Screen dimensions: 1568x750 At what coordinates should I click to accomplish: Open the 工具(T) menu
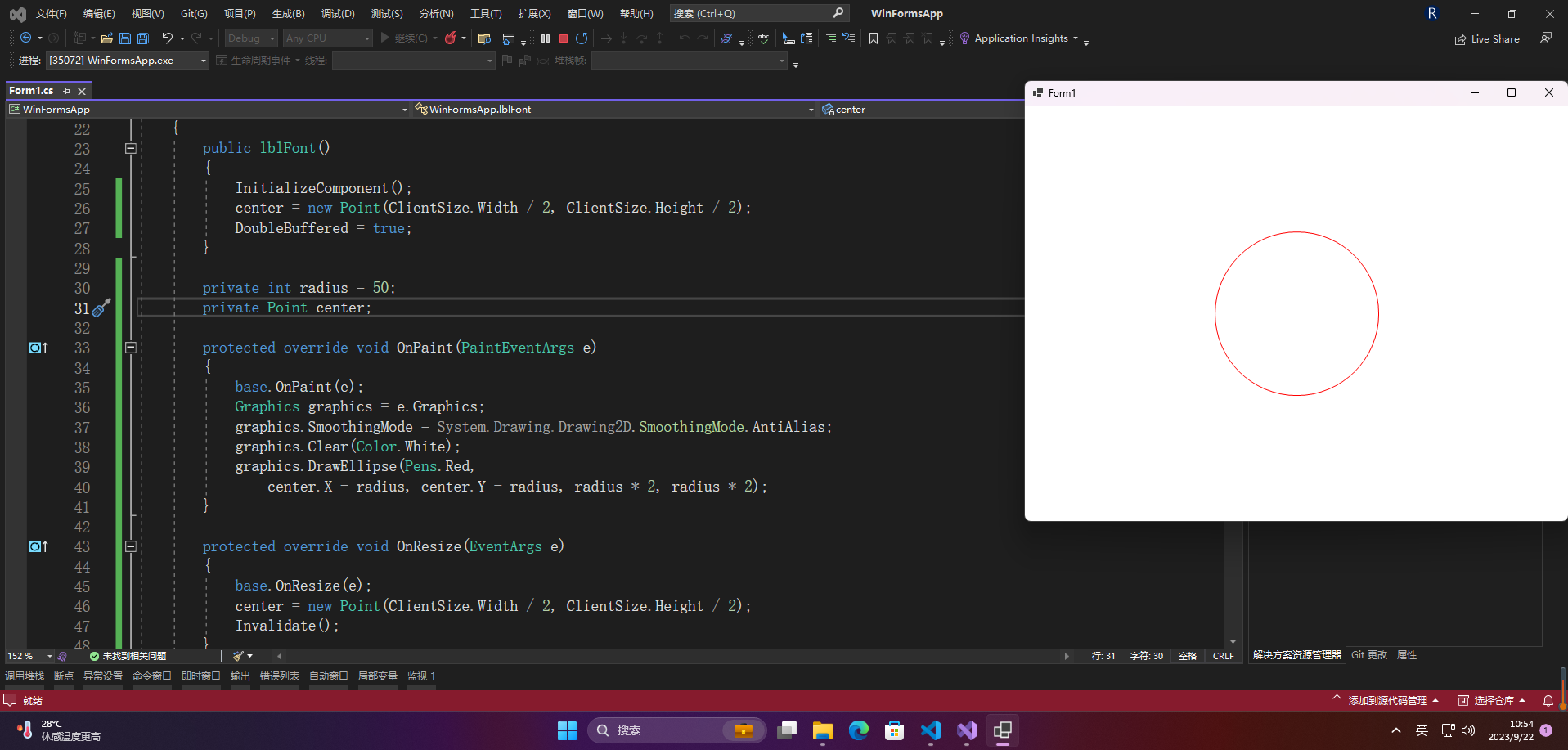(486, 13)
